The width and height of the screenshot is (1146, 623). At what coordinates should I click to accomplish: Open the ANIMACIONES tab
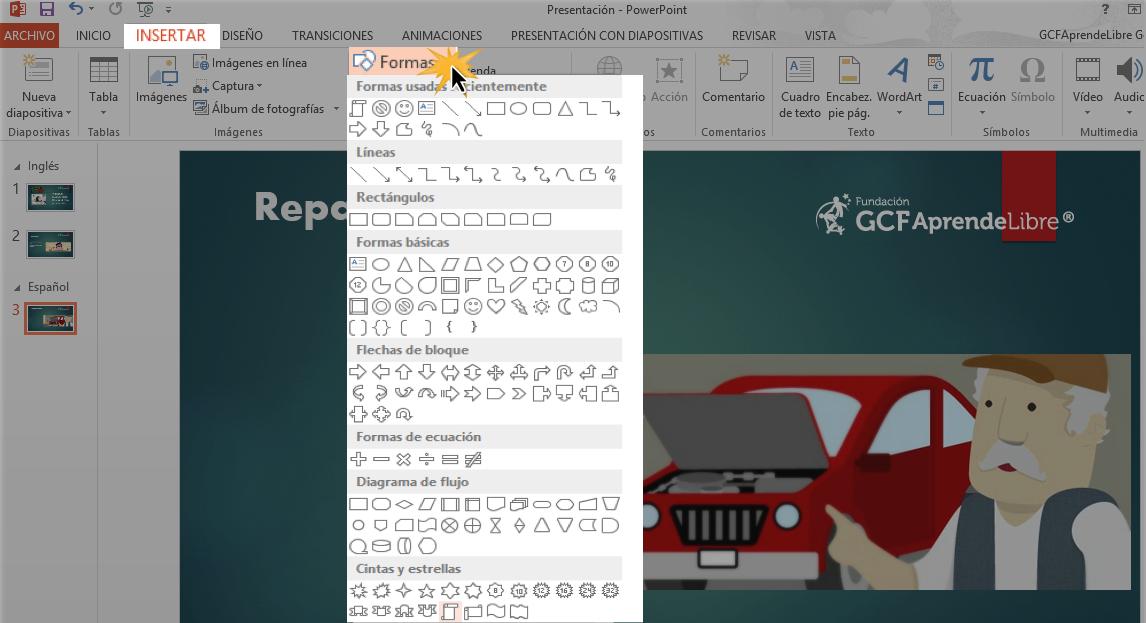coord(442,35)
